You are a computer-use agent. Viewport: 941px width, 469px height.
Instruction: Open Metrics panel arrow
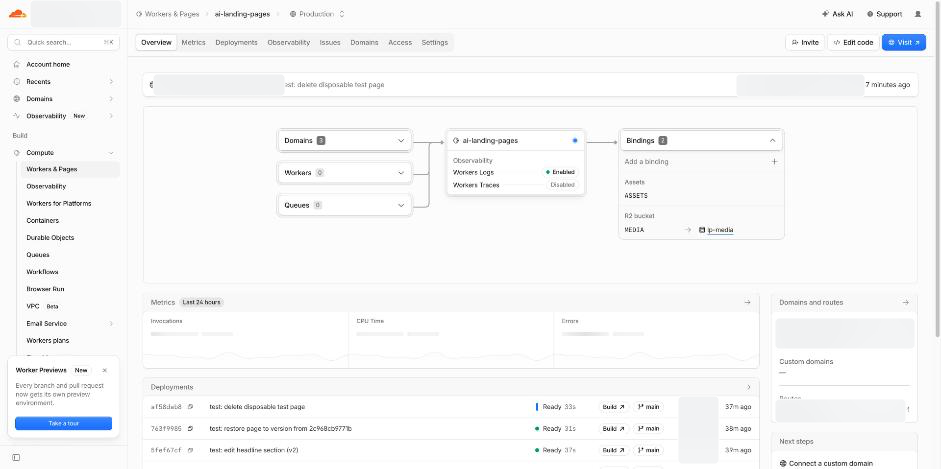coord(747,302)
